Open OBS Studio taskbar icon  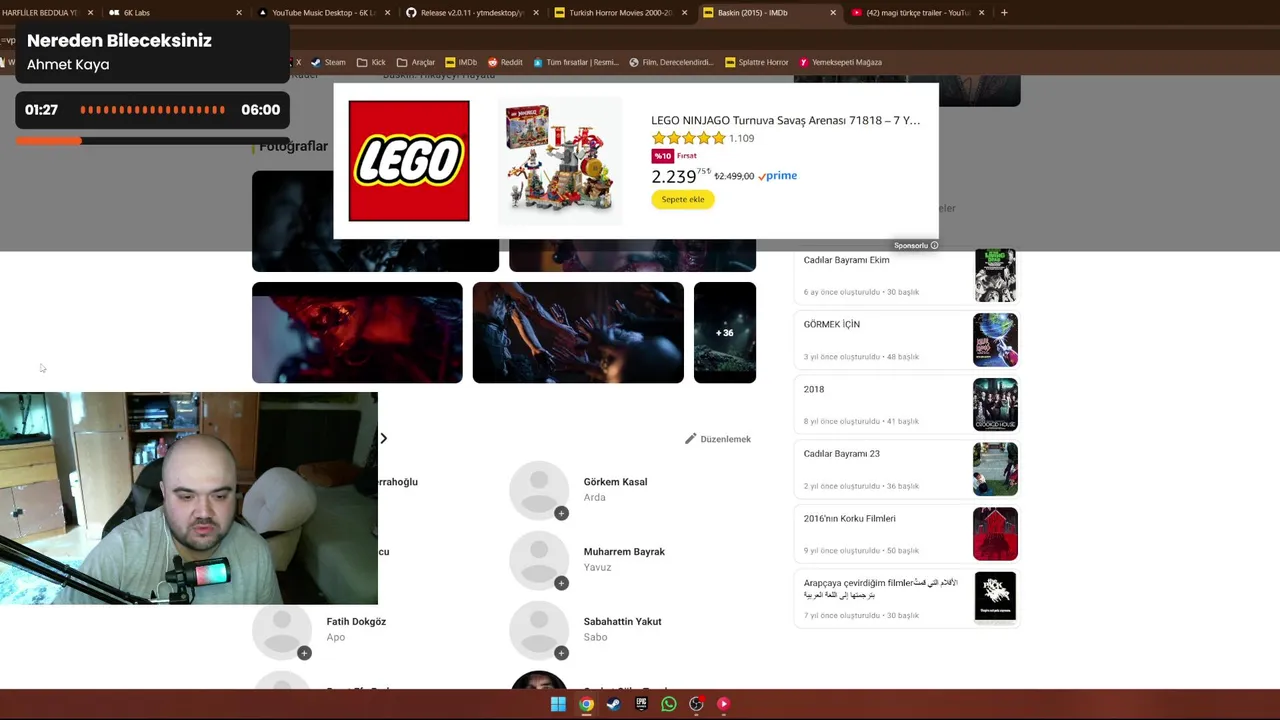tap(696, 704)
